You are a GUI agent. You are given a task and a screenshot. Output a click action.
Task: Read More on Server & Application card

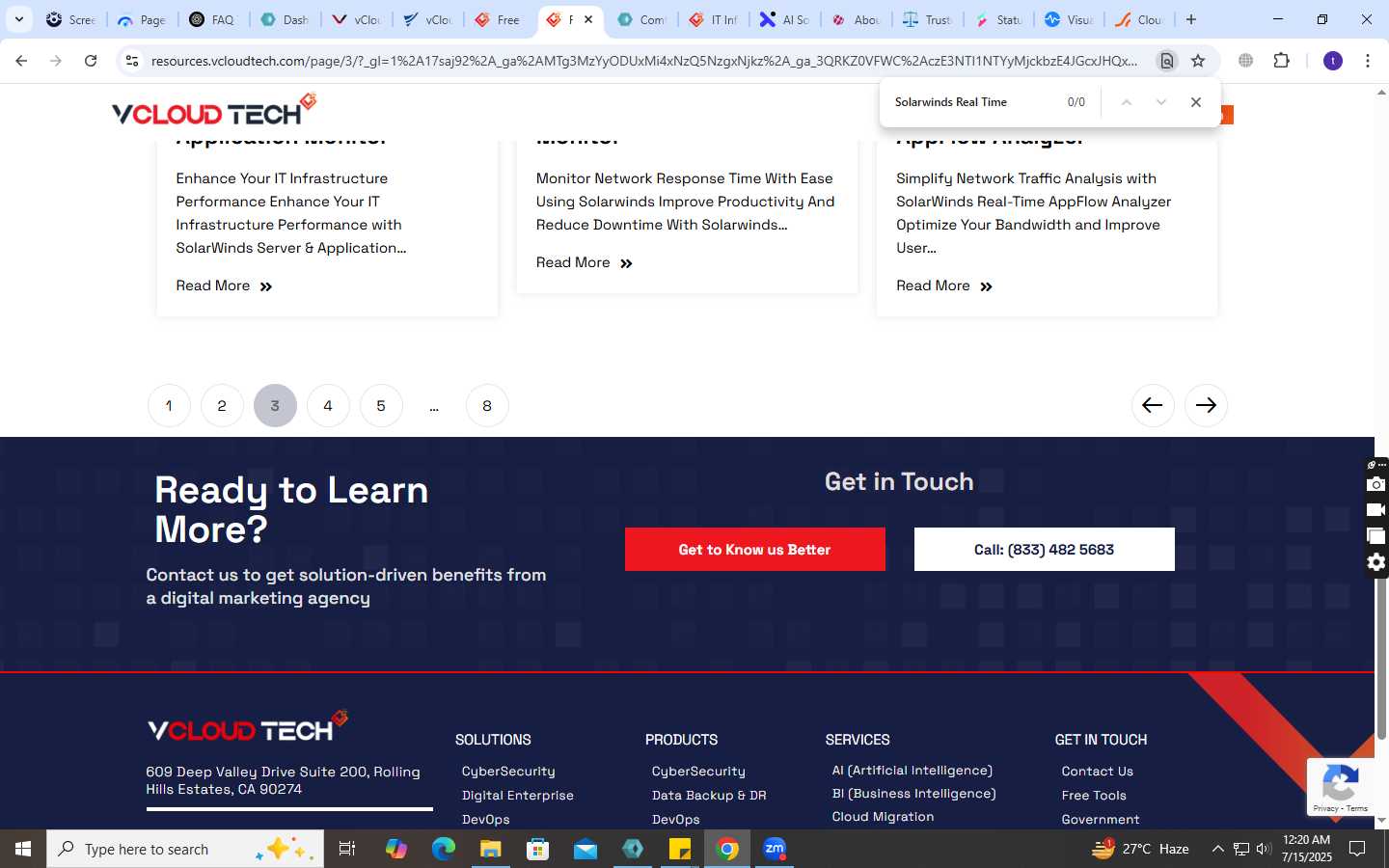tap(224, 285)
